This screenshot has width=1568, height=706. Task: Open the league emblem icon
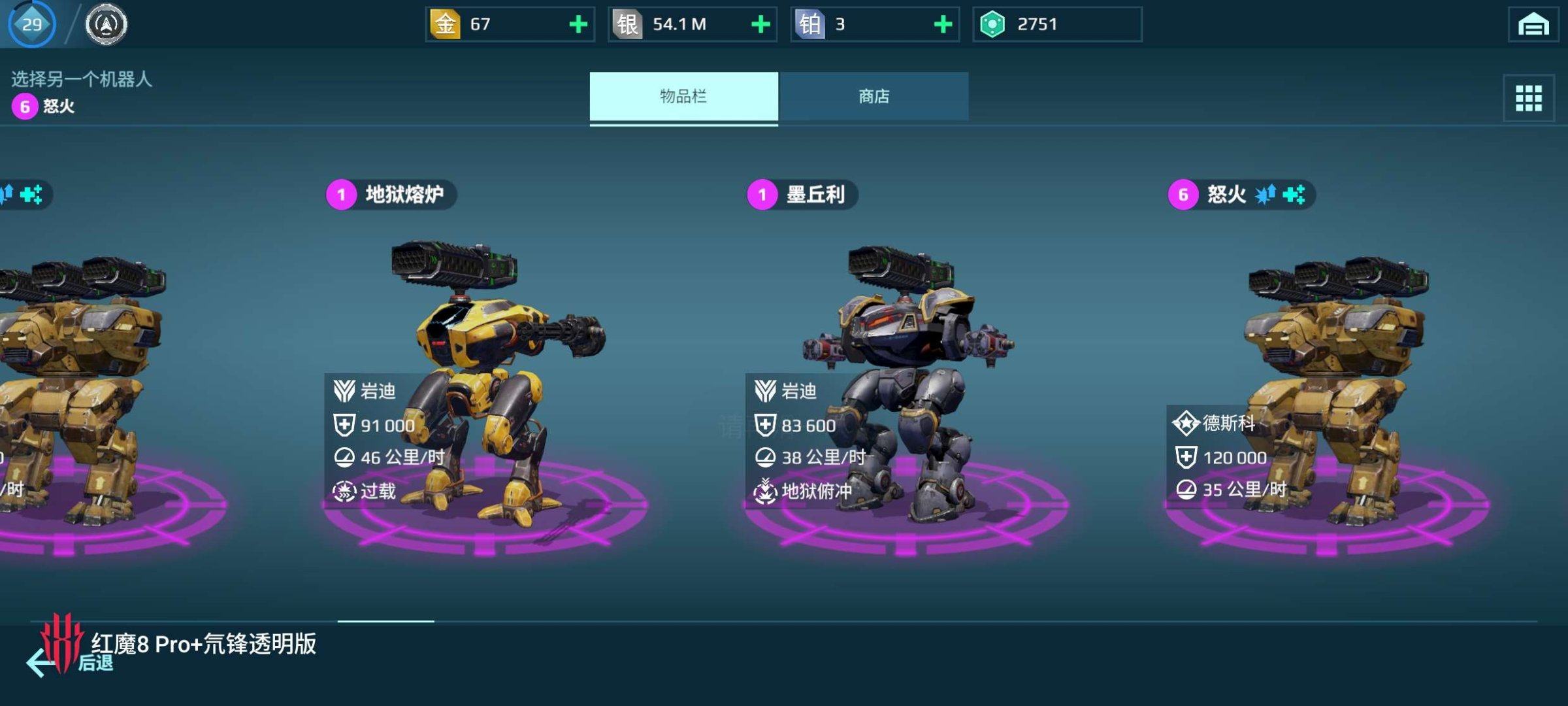tap(106, 25)
